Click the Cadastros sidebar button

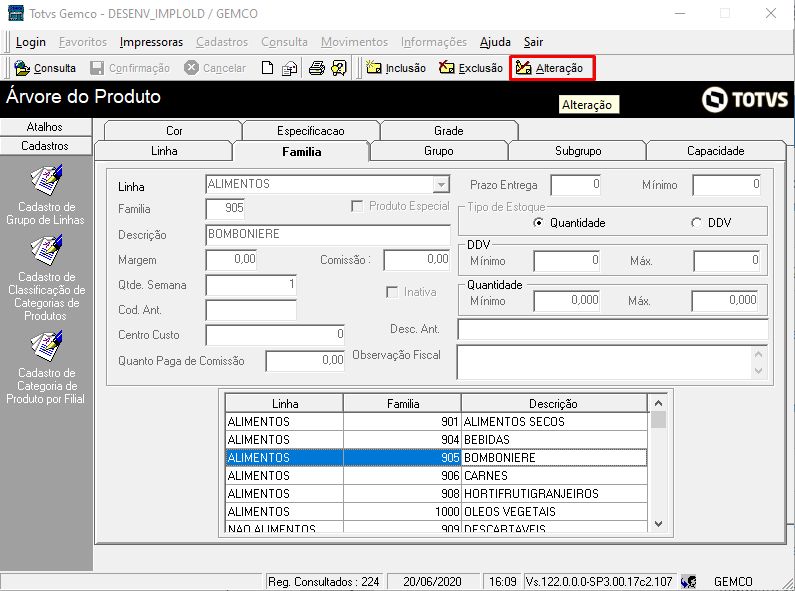(45, 146)
